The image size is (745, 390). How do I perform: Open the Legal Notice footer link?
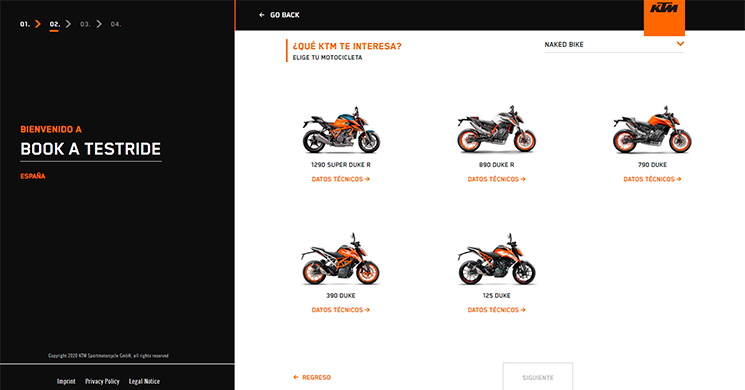coord(144,381)
